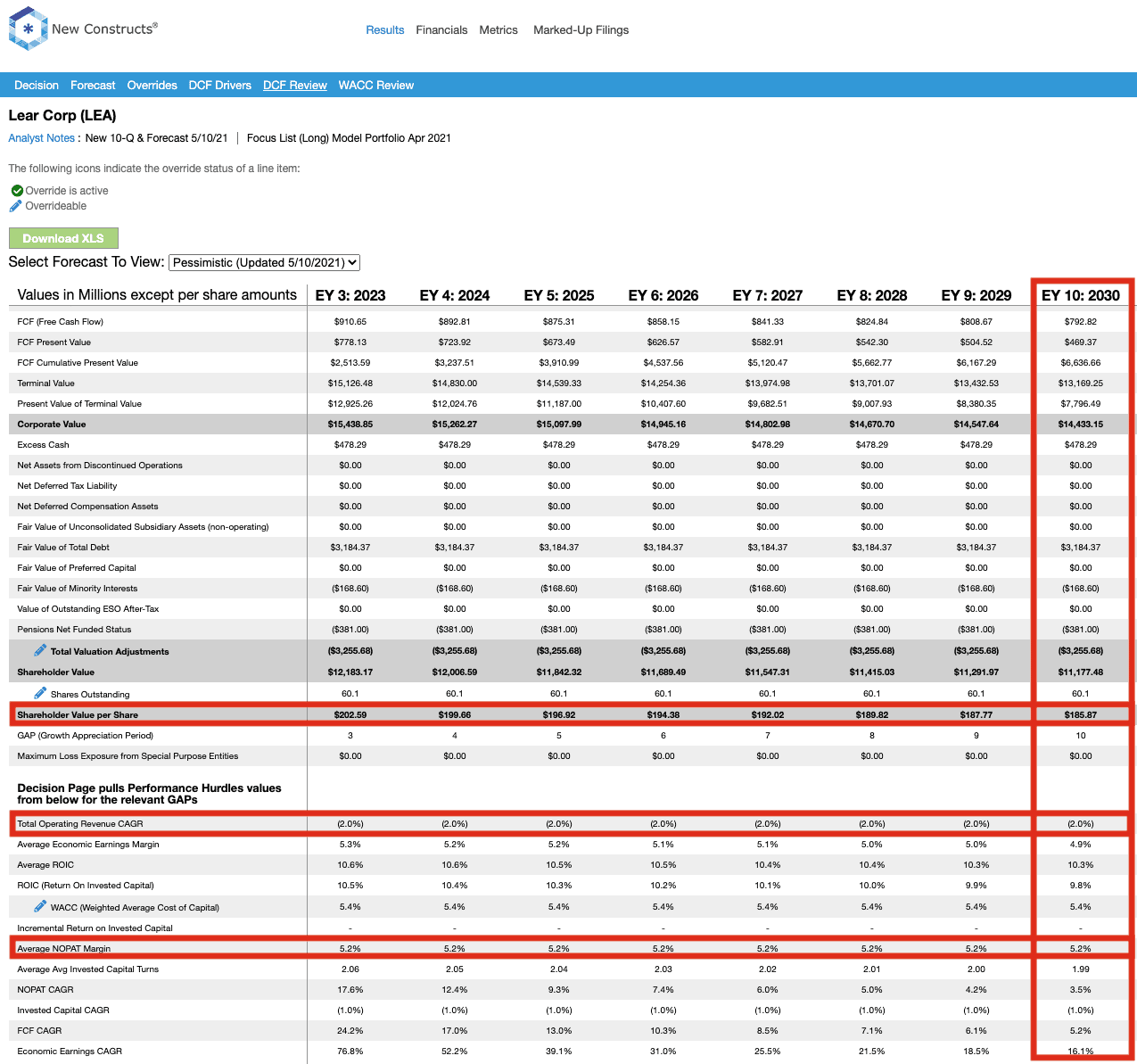Click the Economic Earnings CAGR row label
Image resolution: width=1137 pixels, height=1064 pixels.
[70, 1052]
